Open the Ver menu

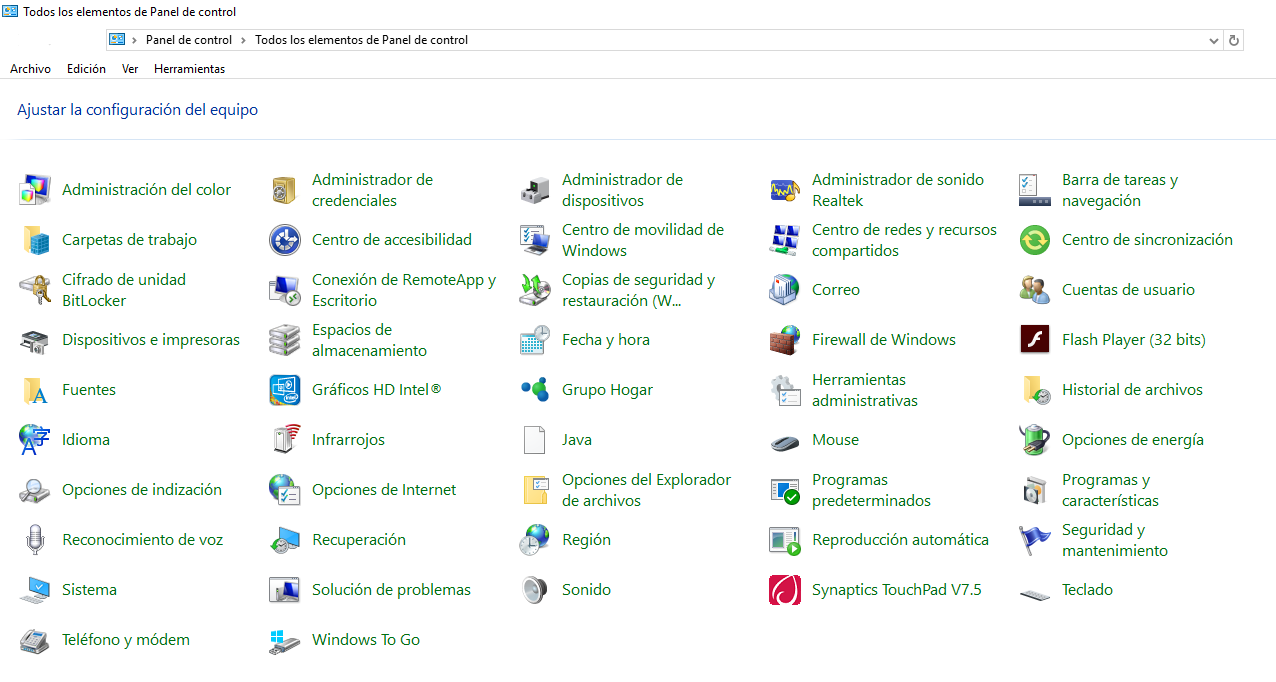click(129, 68)
